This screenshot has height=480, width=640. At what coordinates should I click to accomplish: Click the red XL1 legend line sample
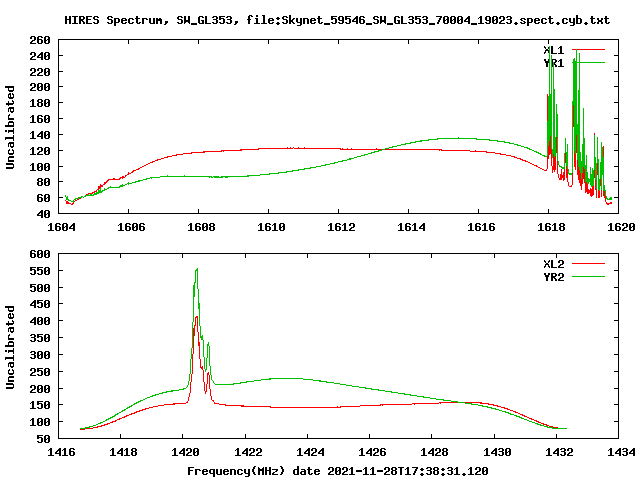pyautogui.click(x=588, y=49)
